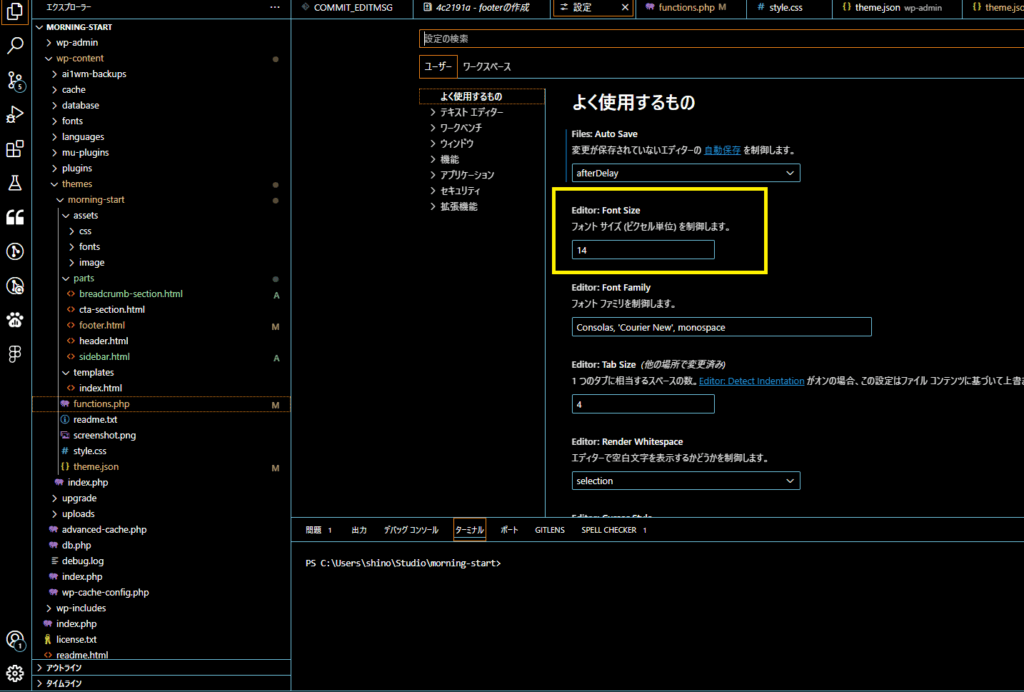Follow Editor: Detect Indentation link
The width and height of the screenshot is (1024, 692).
tap(751, 381)
